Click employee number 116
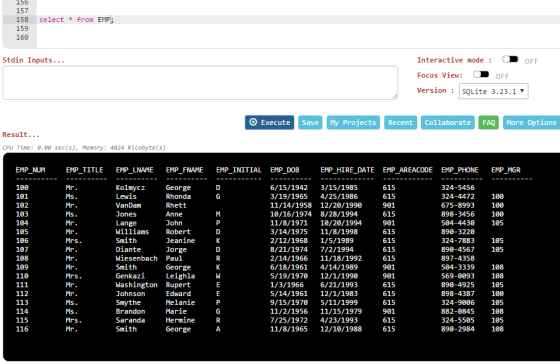The image size is (560, 363). pyautogui.click(x=22, y=329)
